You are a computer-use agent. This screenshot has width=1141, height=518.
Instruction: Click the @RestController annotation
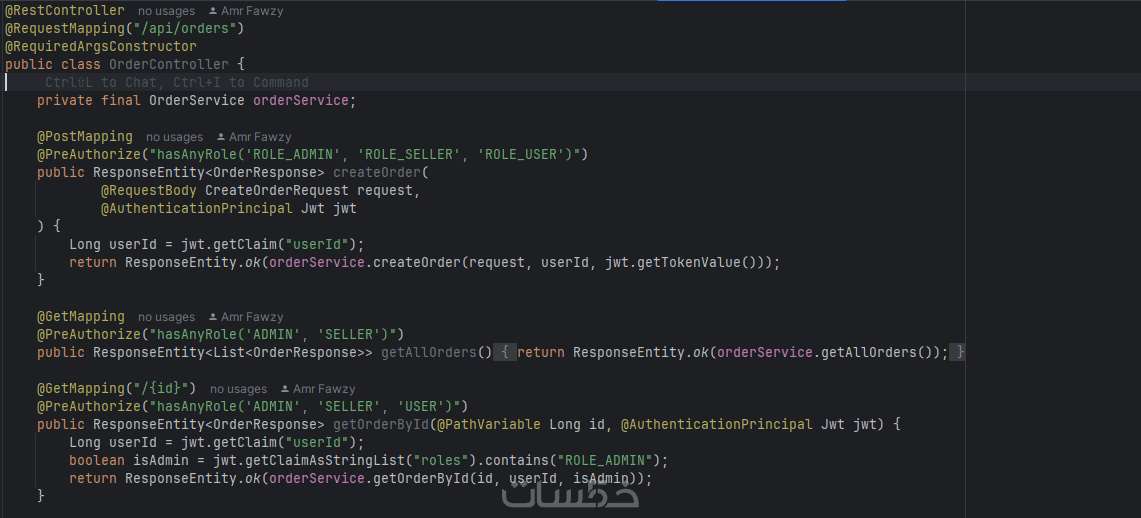[x=65, y=11]
